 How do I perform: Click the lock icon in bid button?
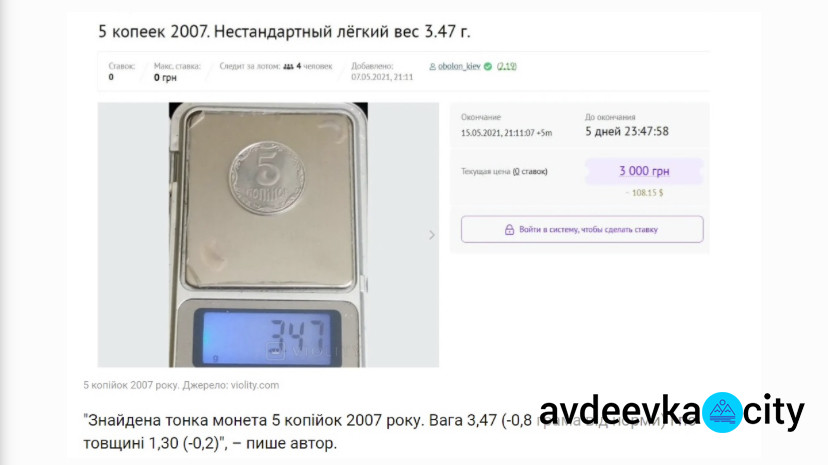tap(509, 229)
